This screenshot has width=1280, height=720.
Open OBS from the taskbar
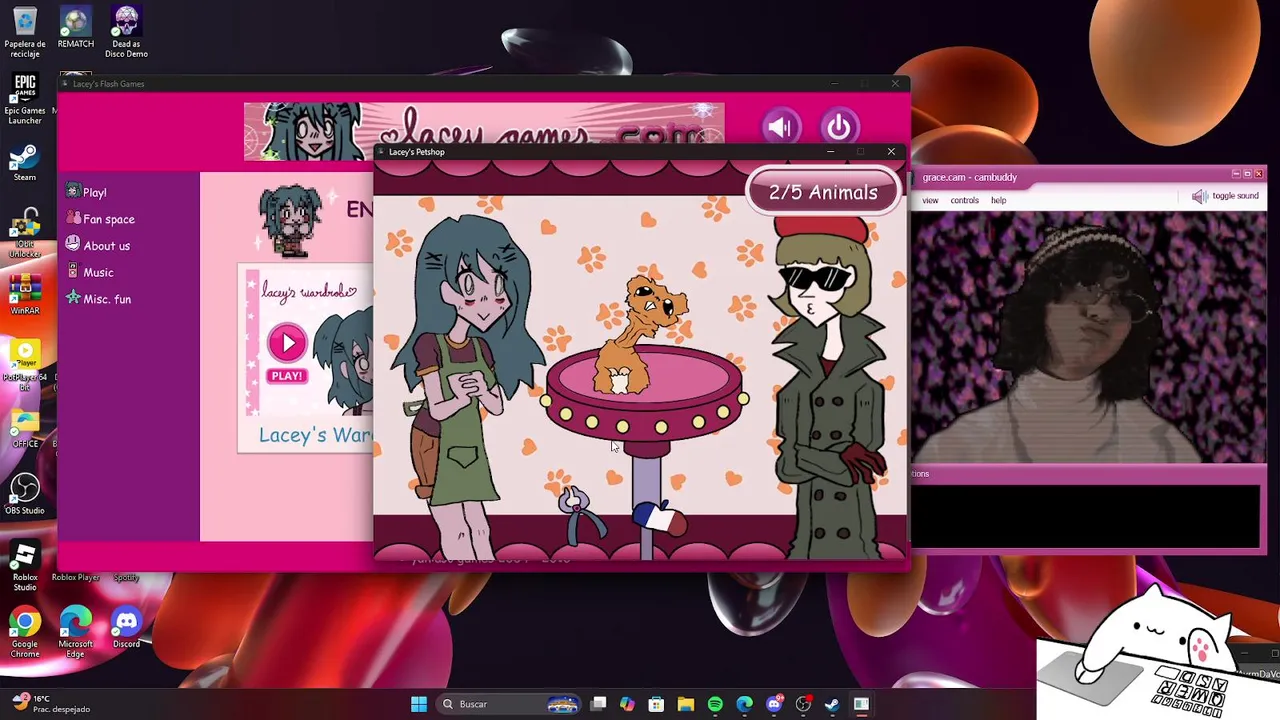pos(803,704)
